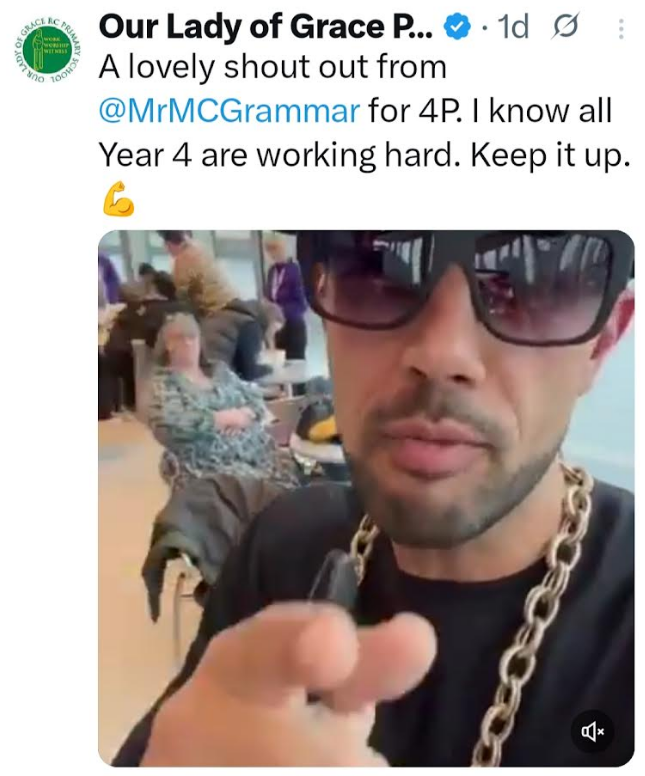645x776 pixels.
Task: Open the three-dot more options menu
Action: click(x=621, y=29)
